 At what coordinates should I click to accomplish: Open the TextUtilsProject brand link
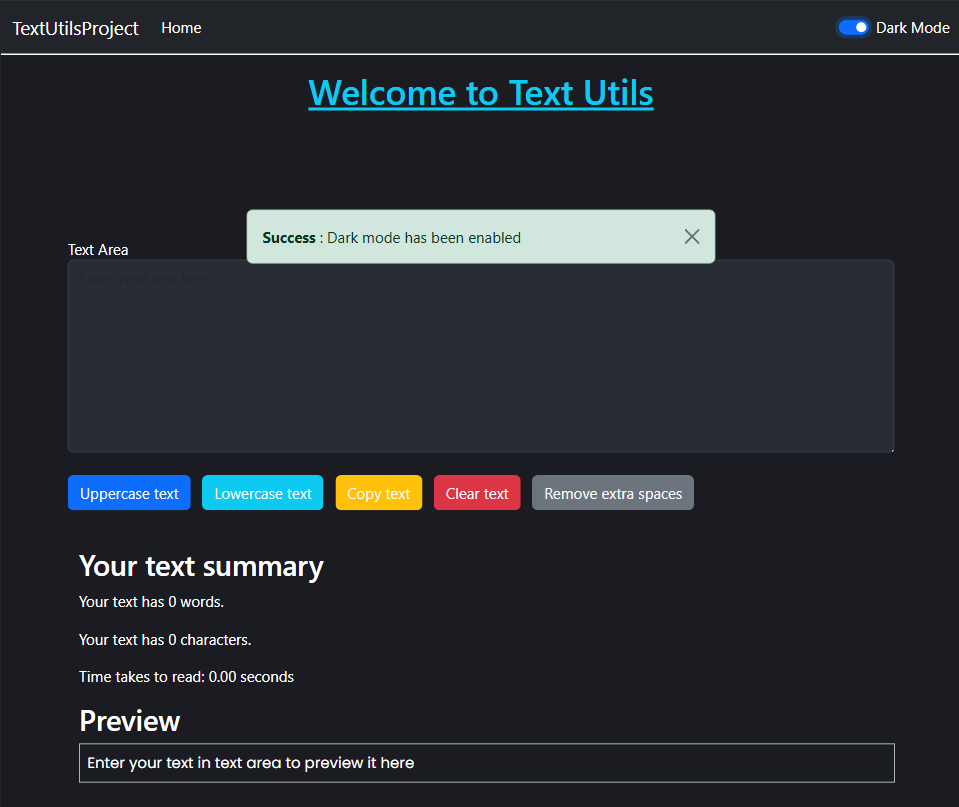(76, 28)
